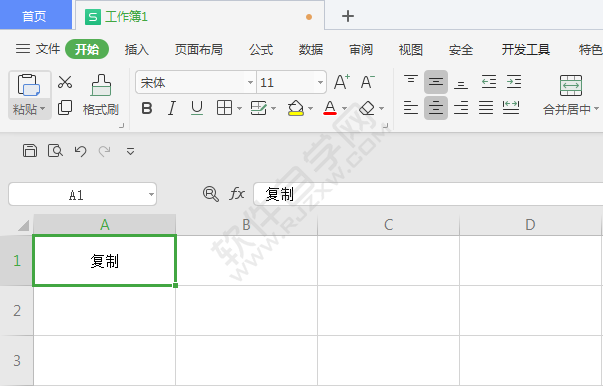Toggle italic formatting
This screenshot has height=386, width=603.
pos(172,108)
